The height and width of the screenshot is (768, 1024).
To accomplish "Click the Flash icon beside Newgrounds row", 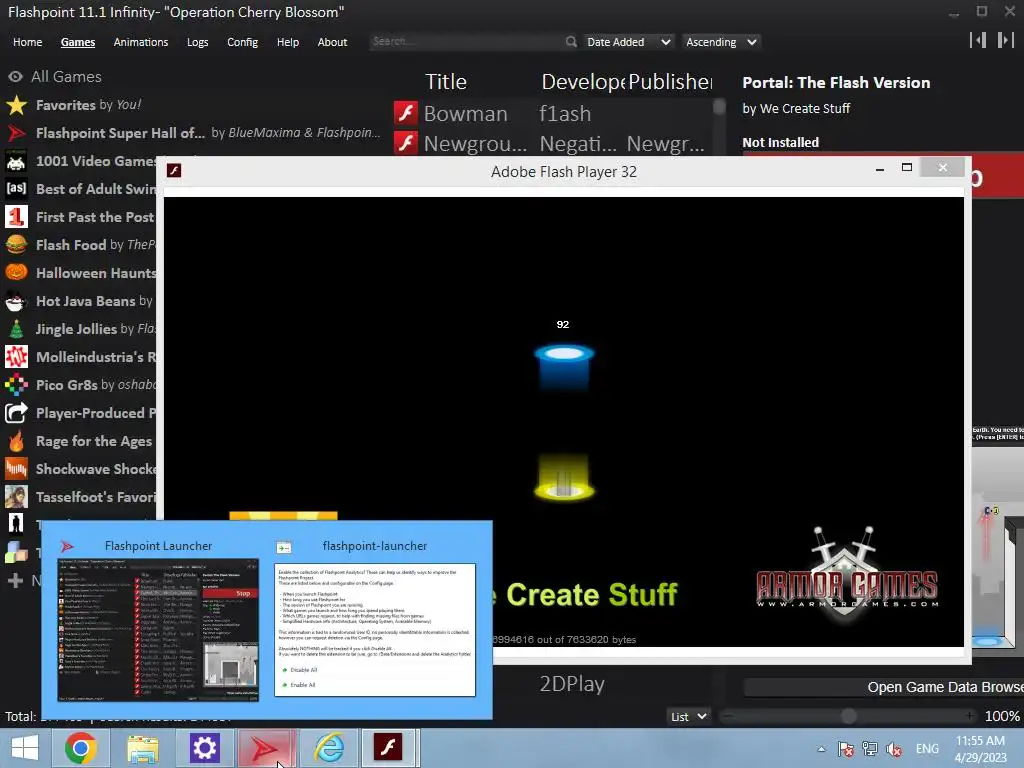I will tap(406, 142).
